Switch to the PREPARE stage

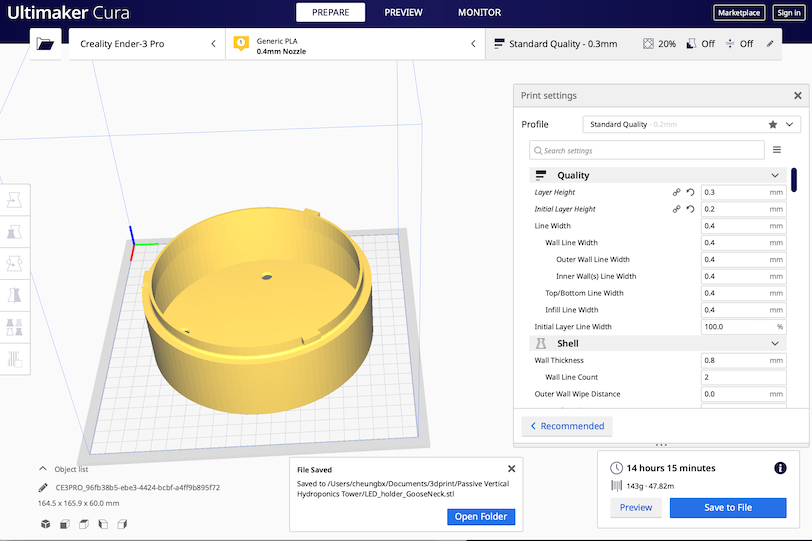pos(330,12)
